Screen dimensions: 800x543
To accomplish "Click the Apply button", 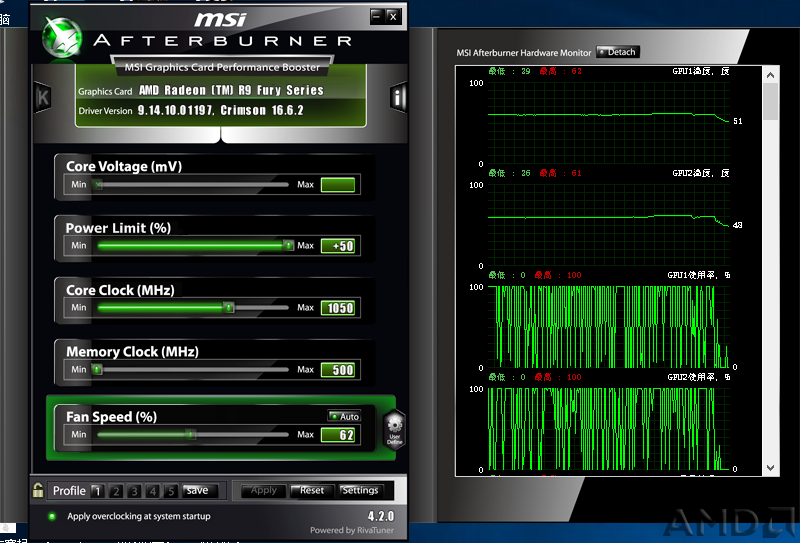I will coord(263,490).
